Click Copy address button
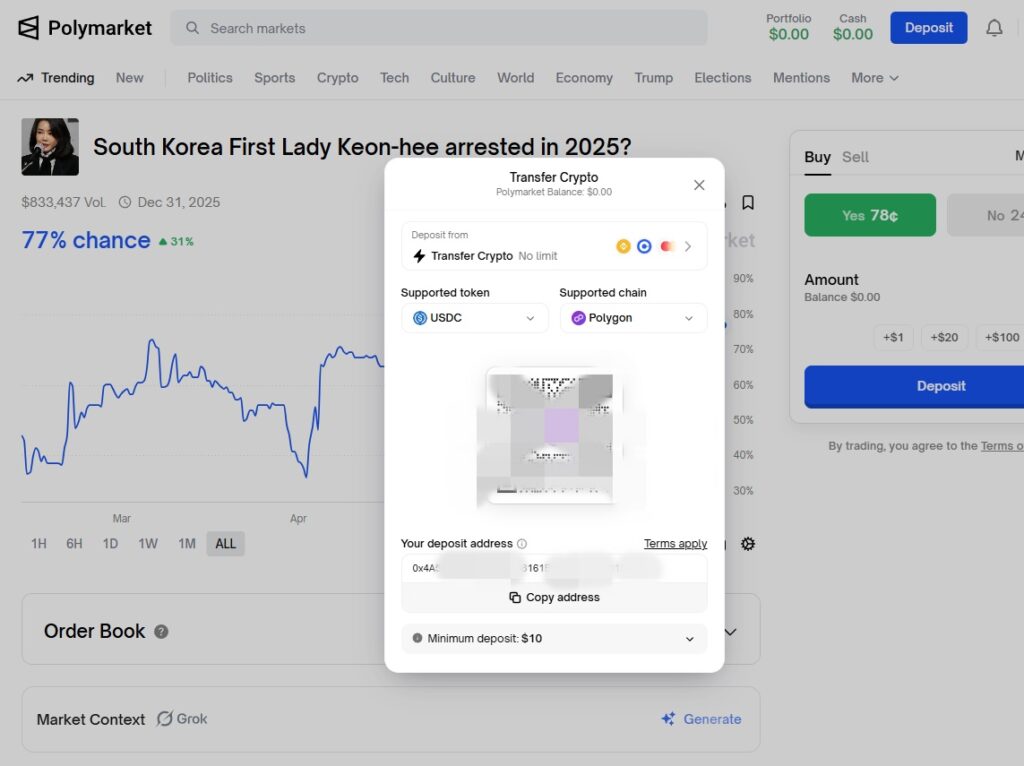 [554, 597]
